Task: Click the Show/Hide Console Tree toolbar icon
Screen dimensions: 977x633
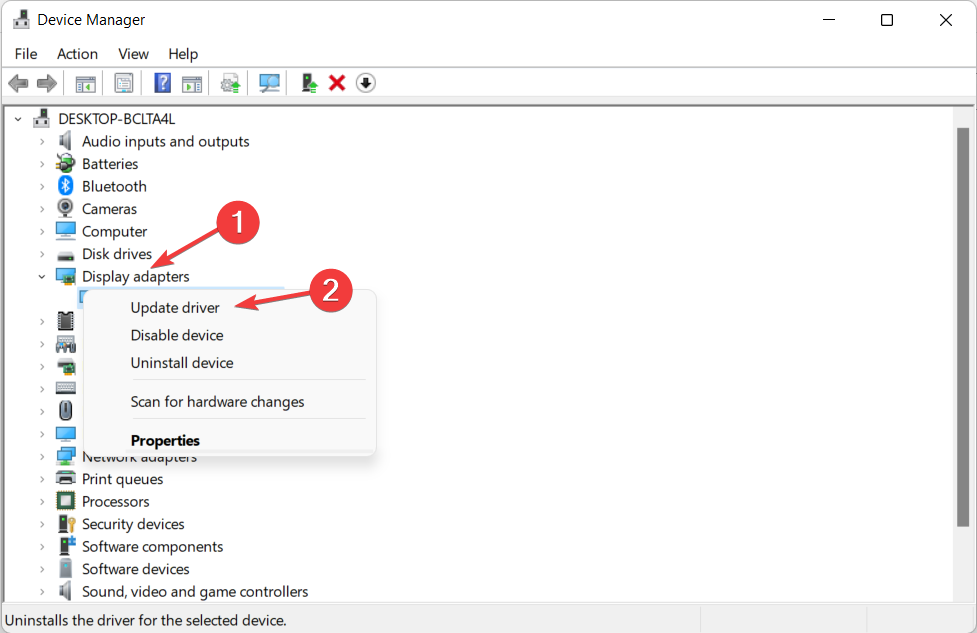Action: click(x=86, y=83)
